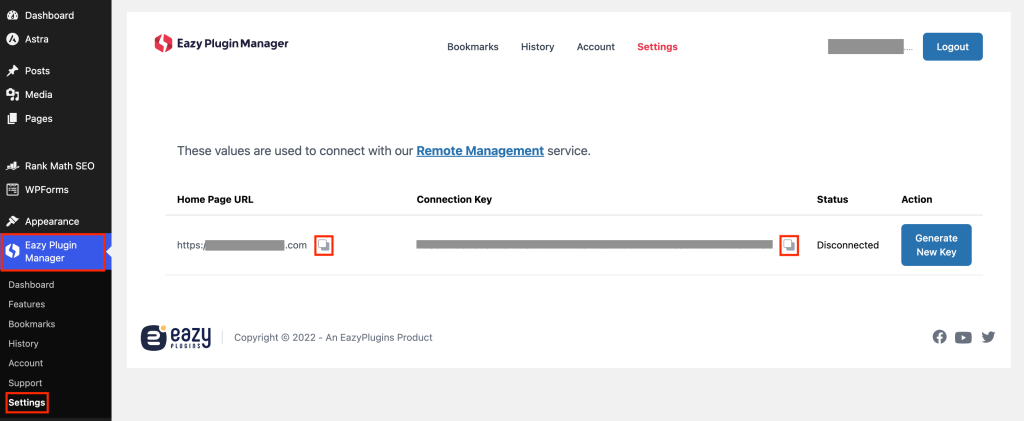Open Bookmarks in the sidebar submenu
The height and width of the screenshot is (421, 1024).
(31, 324)
